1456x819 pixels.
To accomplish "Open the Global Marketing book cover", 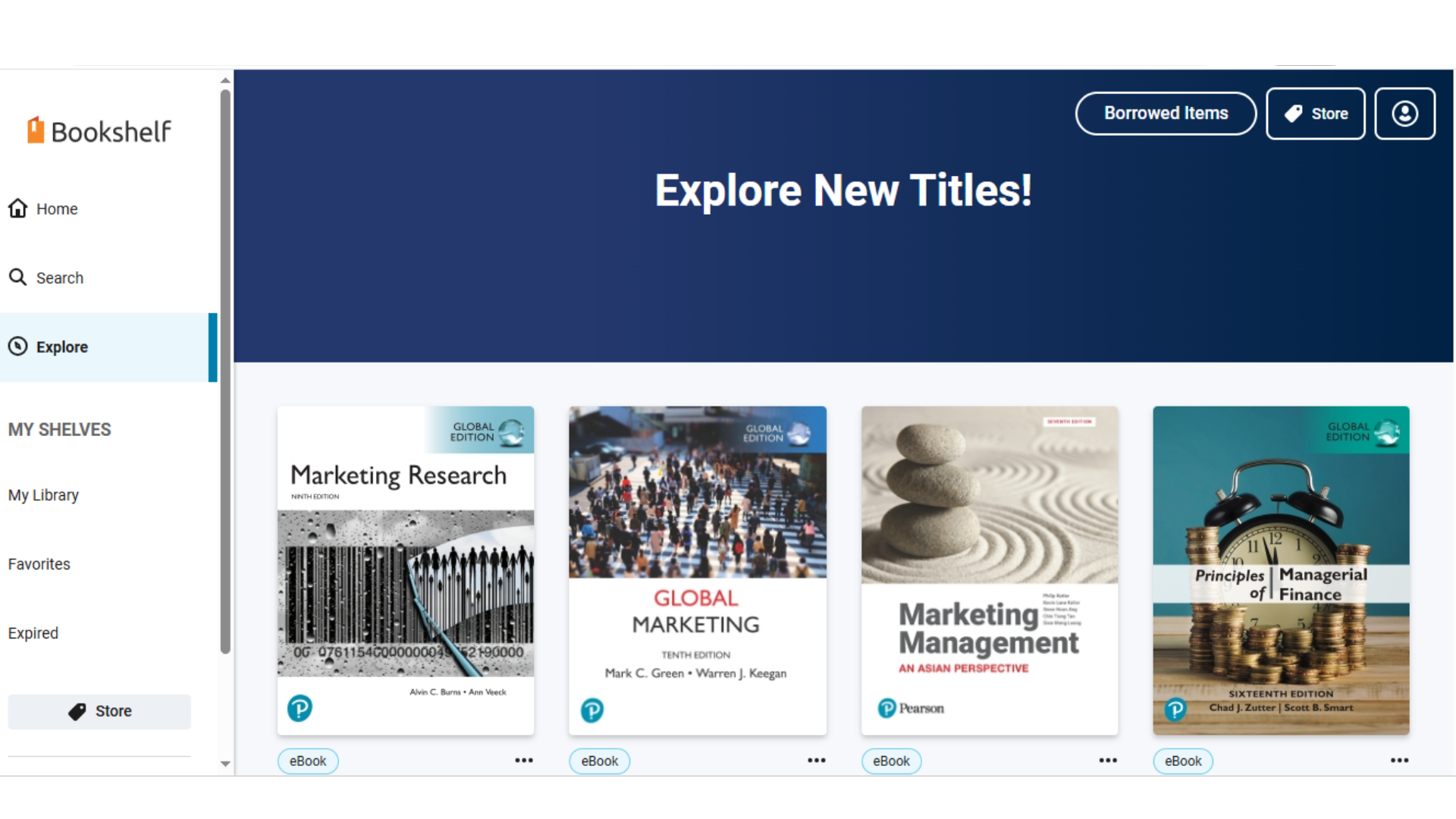I will click(x=698, y=570).
